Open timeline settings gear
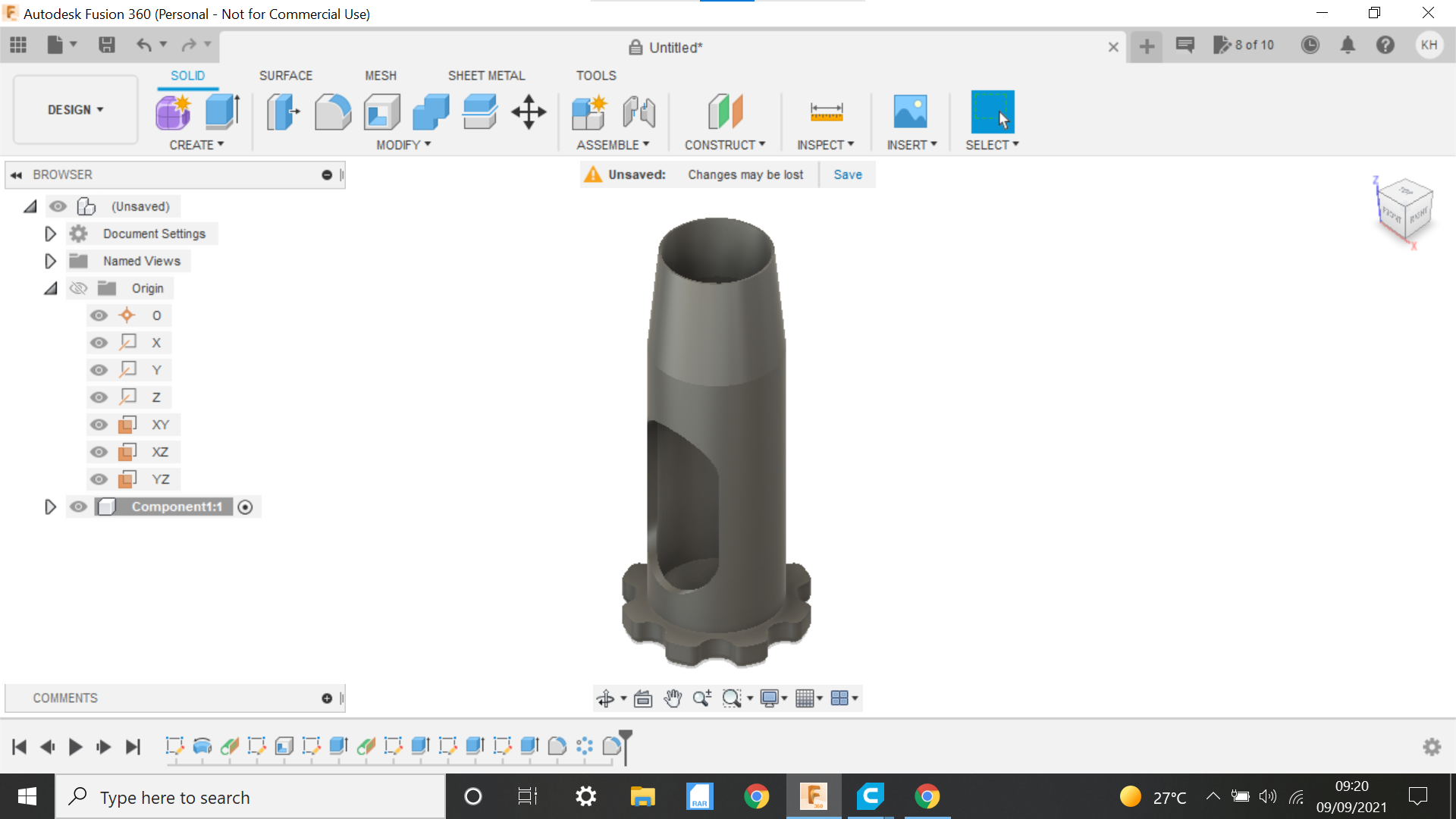Viewport: 1456px width, 819px height. point(1432,747)
